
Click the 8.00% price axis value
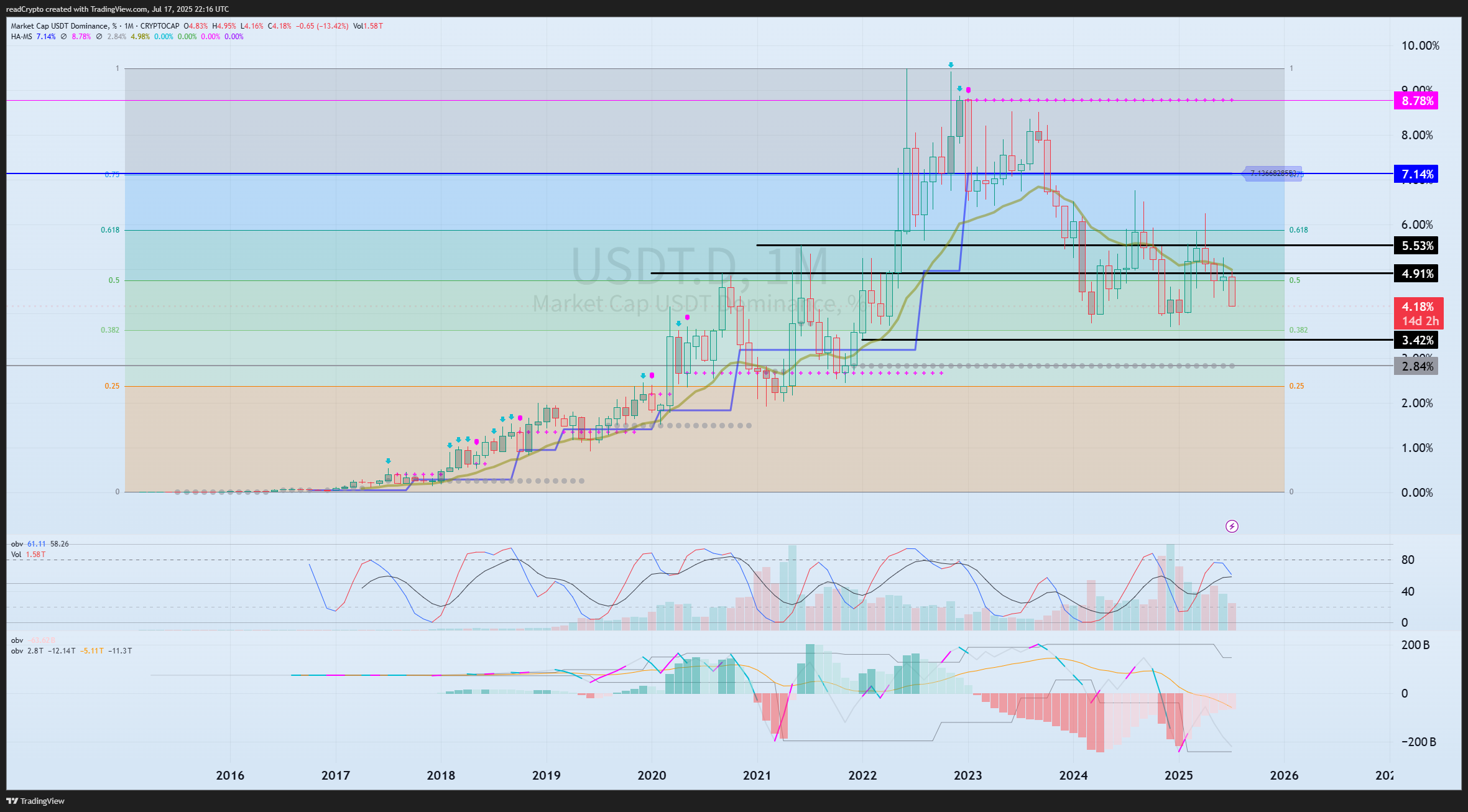tap(1417, 136)
